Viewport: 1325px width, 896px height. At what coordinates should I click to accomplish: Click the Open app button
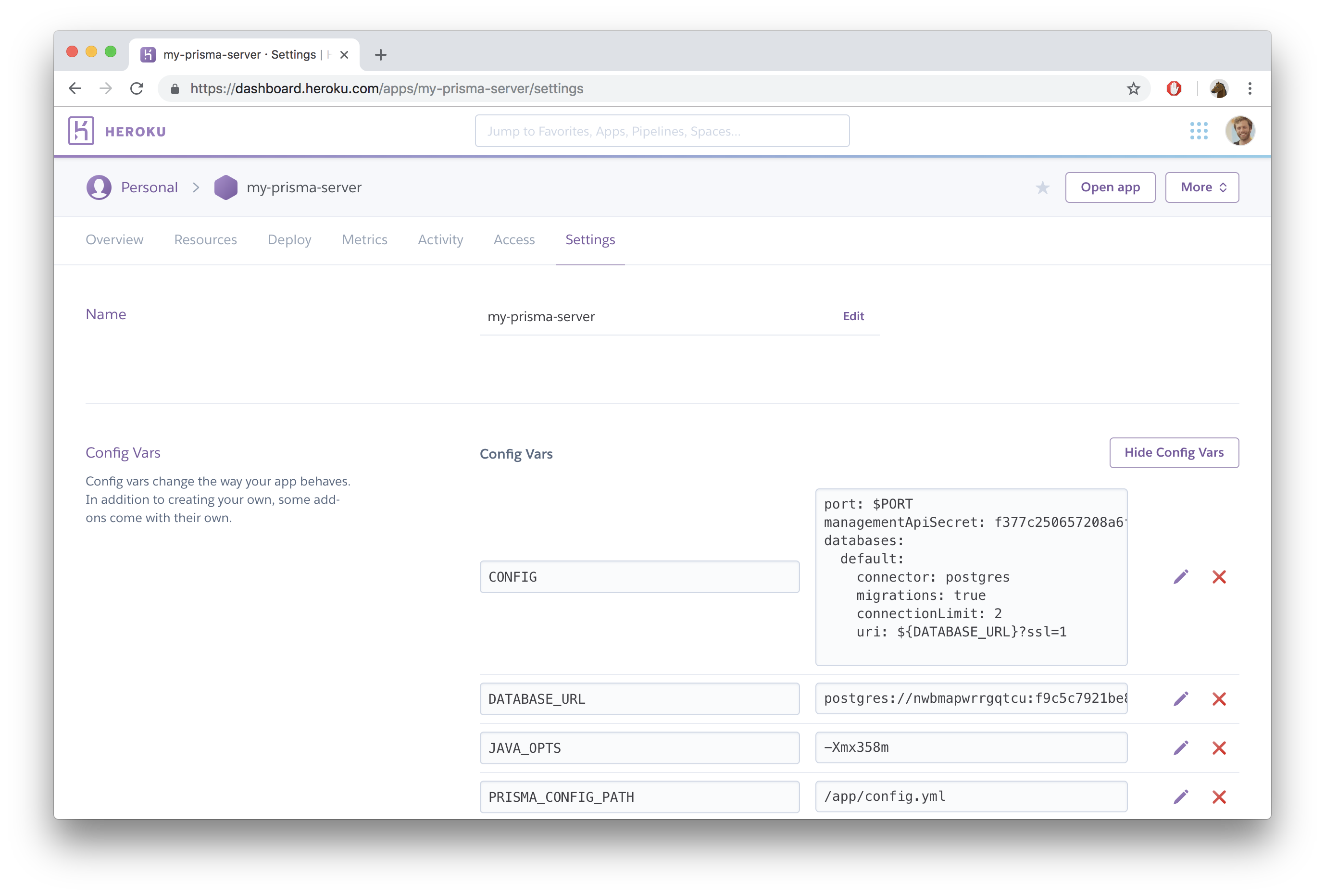click(x=1110, y=187)
